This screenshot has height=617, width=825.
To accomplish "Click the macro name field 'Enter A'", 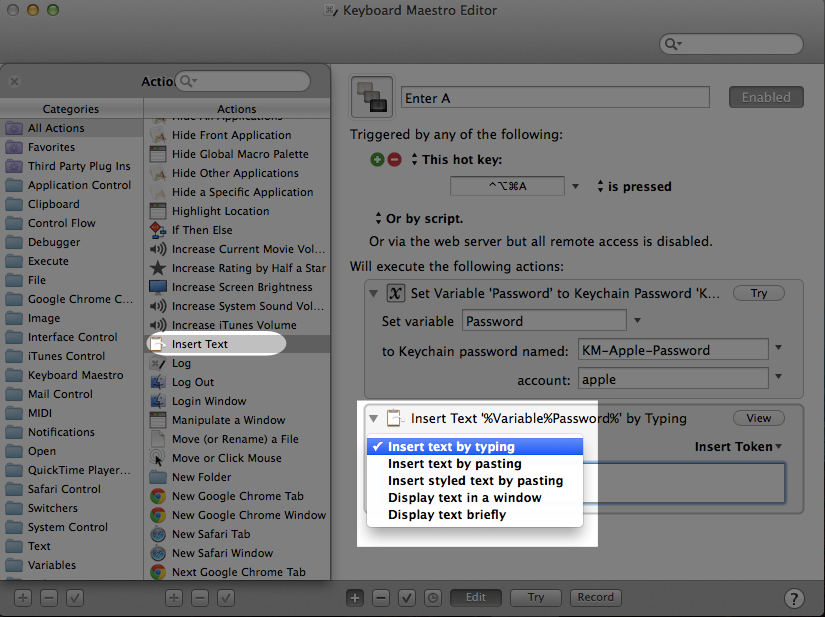I will click(555, 98).
